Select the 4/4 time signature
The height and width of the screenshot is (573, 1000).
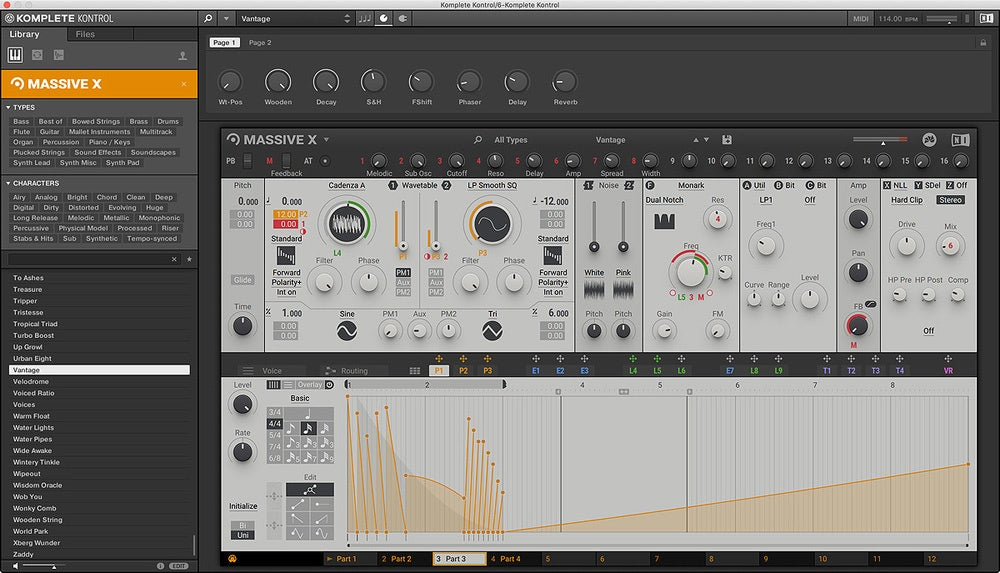point(275,424)
